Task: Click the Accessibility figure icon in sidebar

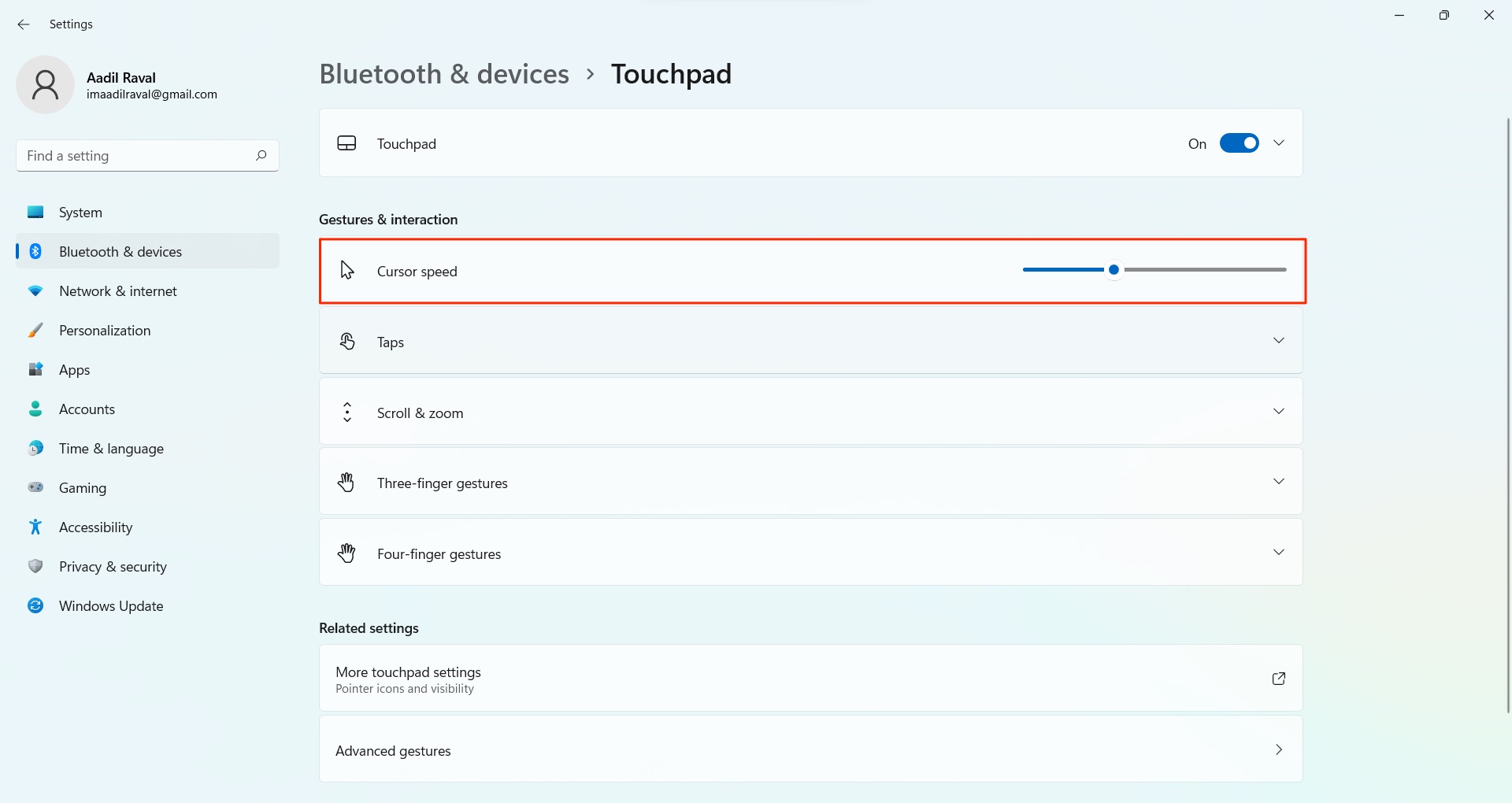Action: pyautogui.click(x=35, y=527)
